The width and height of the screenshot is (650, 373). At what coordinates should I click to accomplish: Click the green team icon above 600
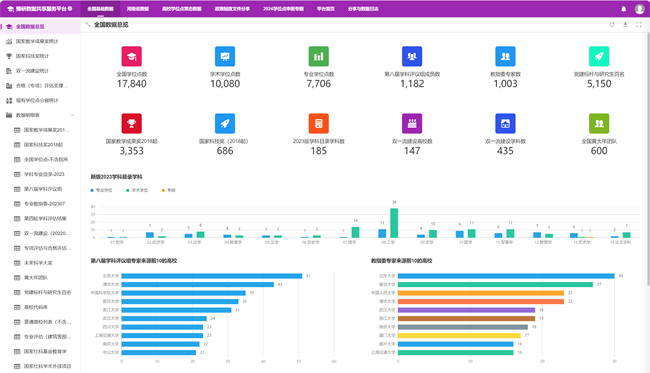pos(599,124)
